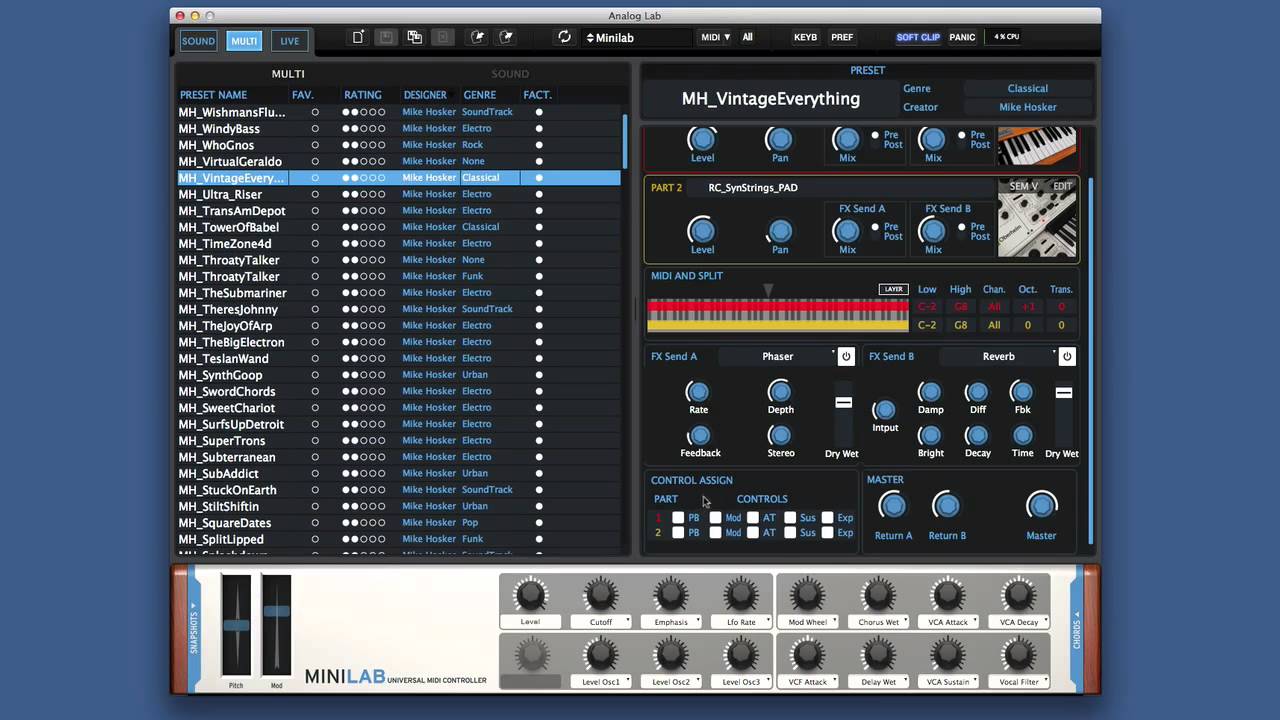
Task: Open KEYB keyboard settings
Action: (805, 37)
